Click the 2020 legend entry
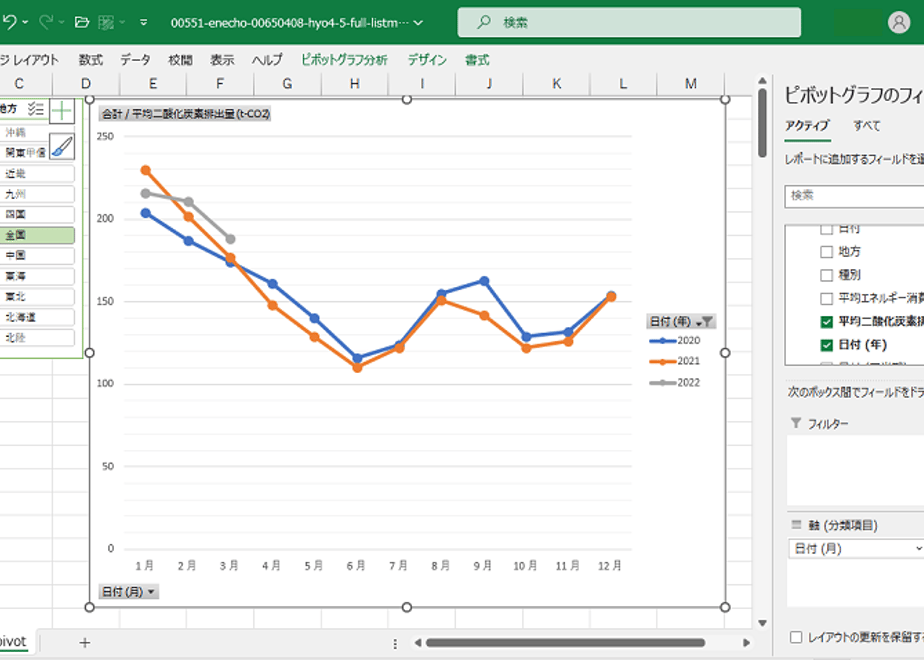 tap(674, 341)
